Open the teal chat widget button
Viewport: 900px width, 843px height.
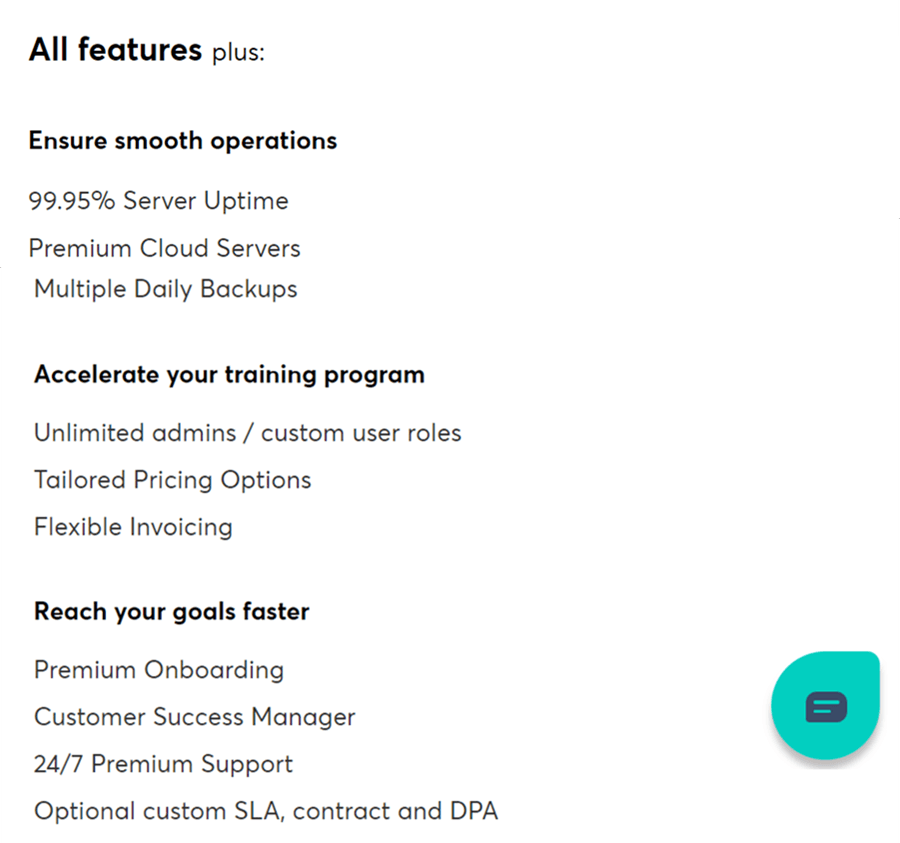(825, 707)
